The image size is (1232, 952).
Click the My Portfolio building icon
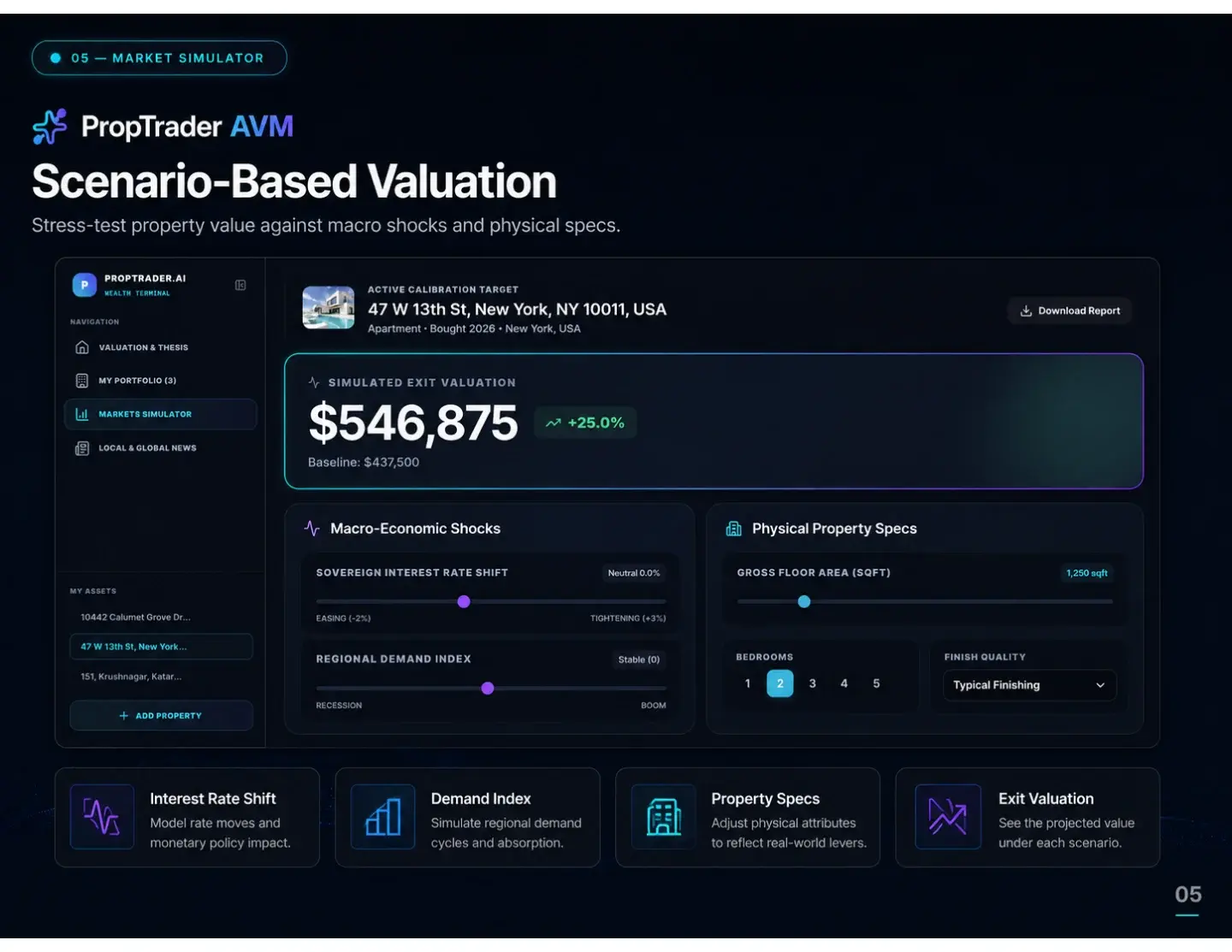point(82,381)
